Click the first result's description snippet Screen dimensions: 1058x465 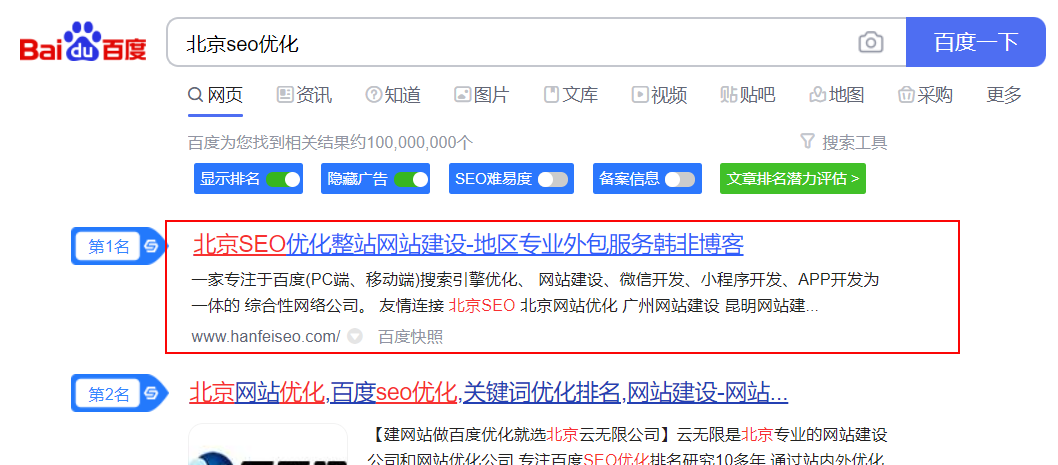point(535,293)
